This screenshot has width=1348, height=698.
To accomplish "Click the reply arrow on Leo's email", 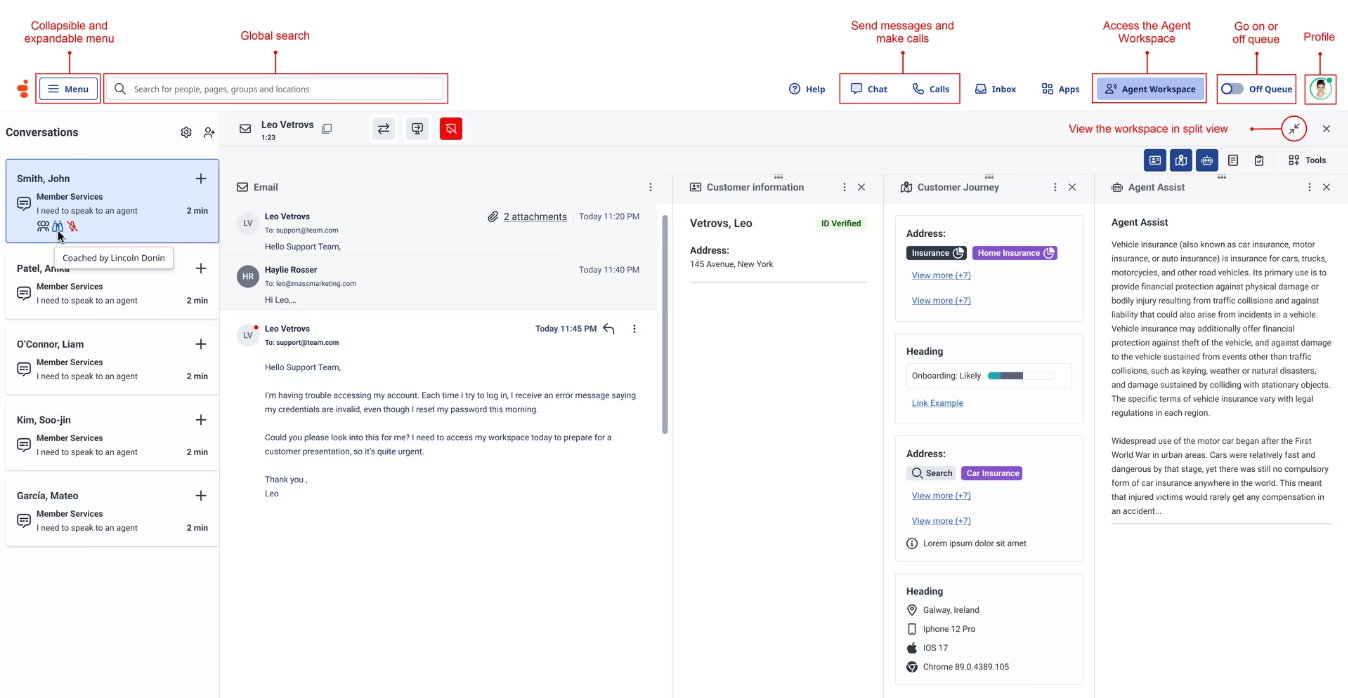I will 608,329.
